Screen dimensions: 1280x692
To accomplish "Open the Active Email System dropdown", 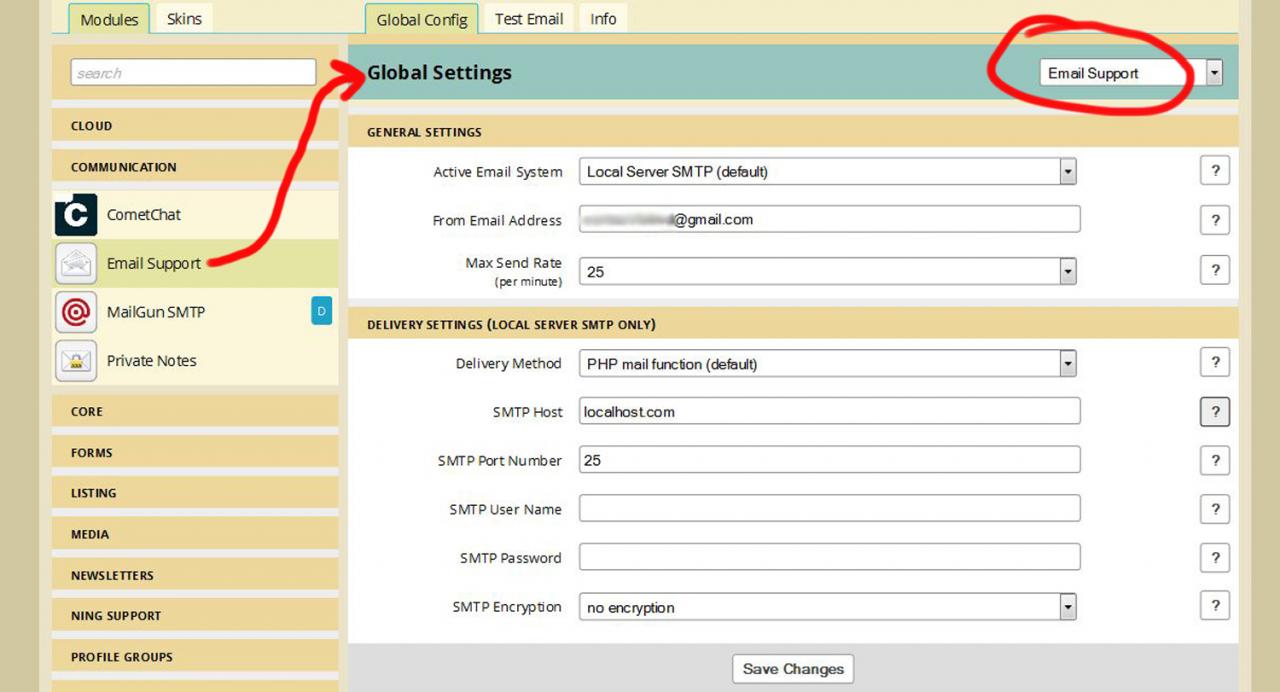I will point(828,172).
